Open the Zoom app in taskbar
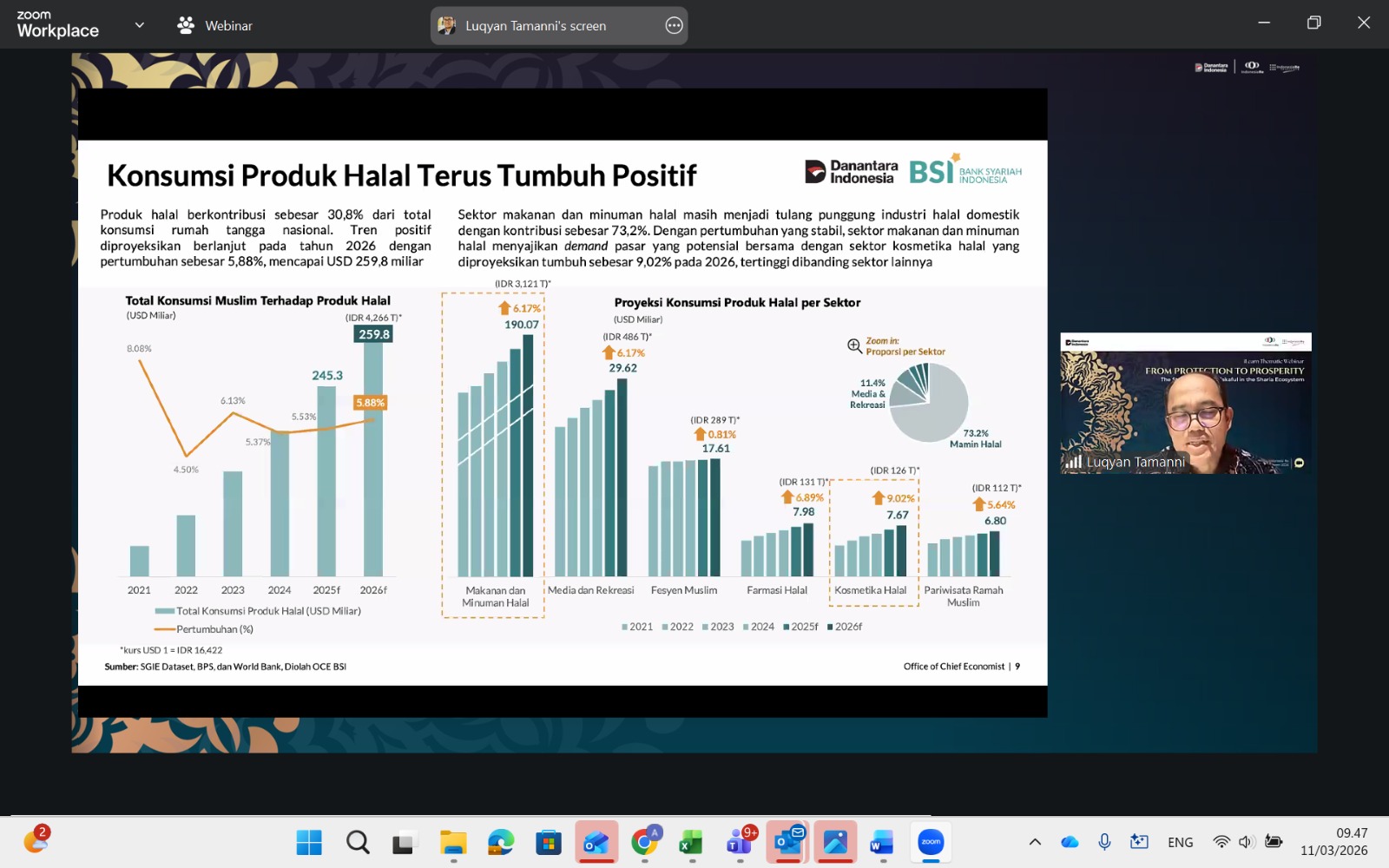1389x868 pixels. coord(931,842)
